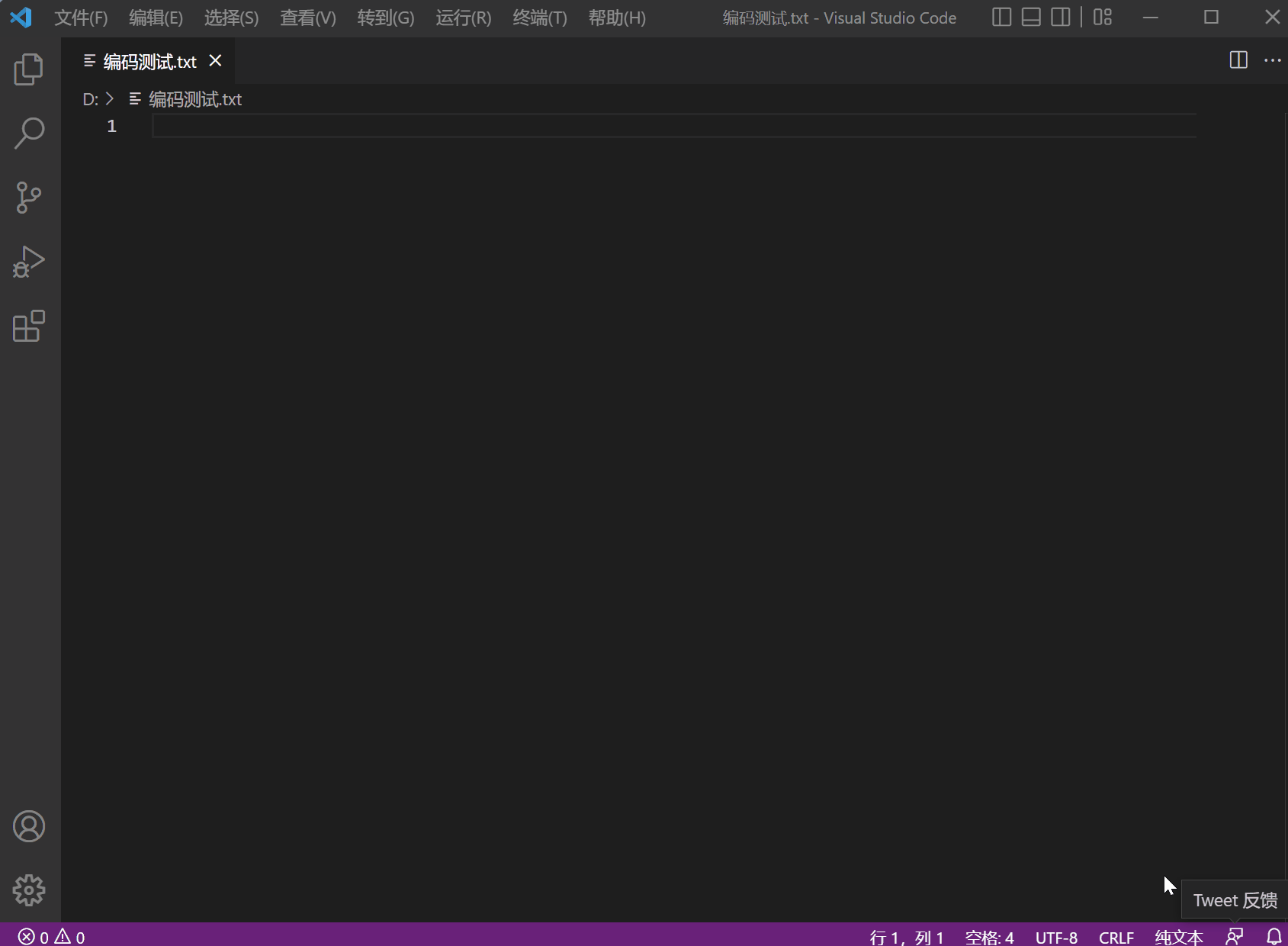Open the Accounts menu icon
1288x946 pixels.
[29, 826]
